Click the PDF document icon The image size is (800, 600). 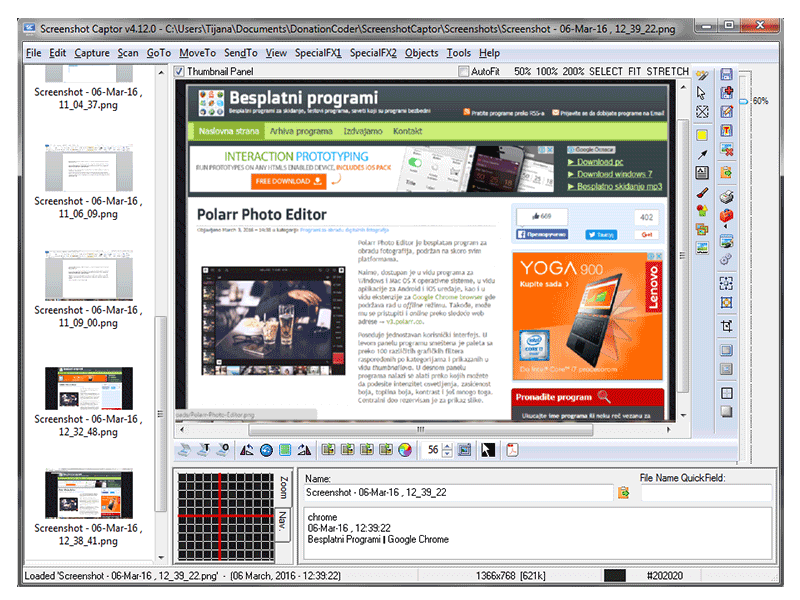[512, 449]
